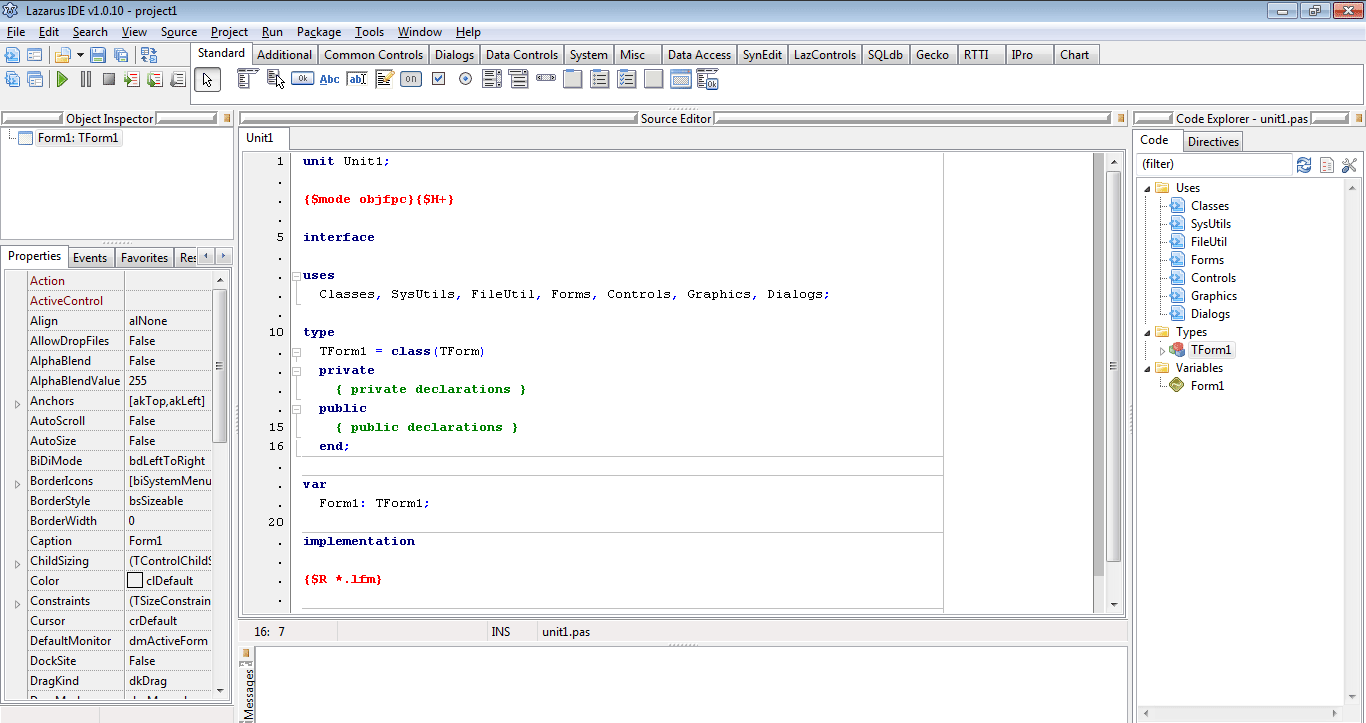Collapse the Variables folder in Code Explorer

(x=1145, y=367)
